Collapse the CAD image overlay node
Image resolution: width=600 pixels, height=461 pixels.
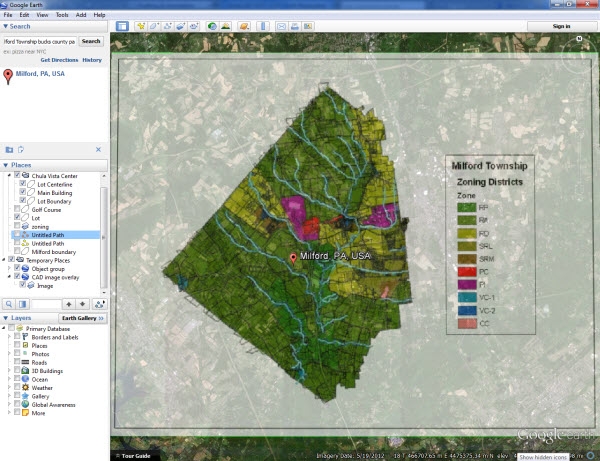tap(9, 277)
